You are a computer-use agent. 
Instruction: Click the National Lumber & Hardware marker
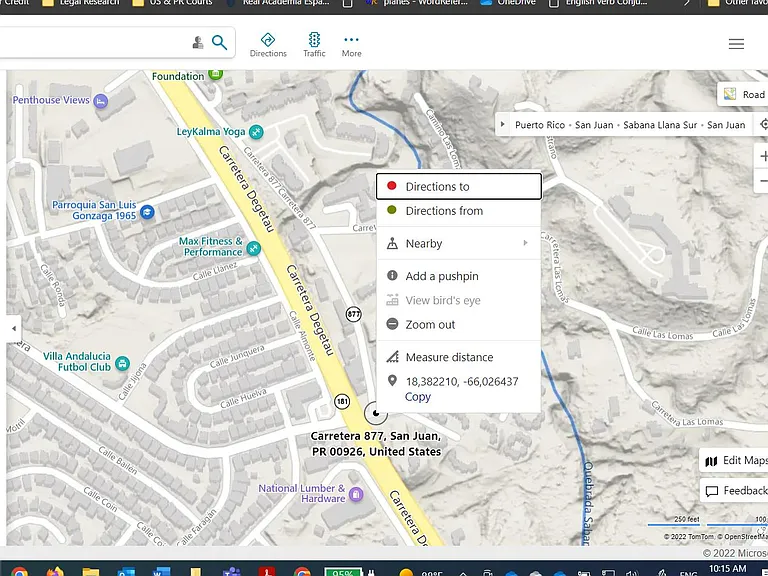pos(356,494)
